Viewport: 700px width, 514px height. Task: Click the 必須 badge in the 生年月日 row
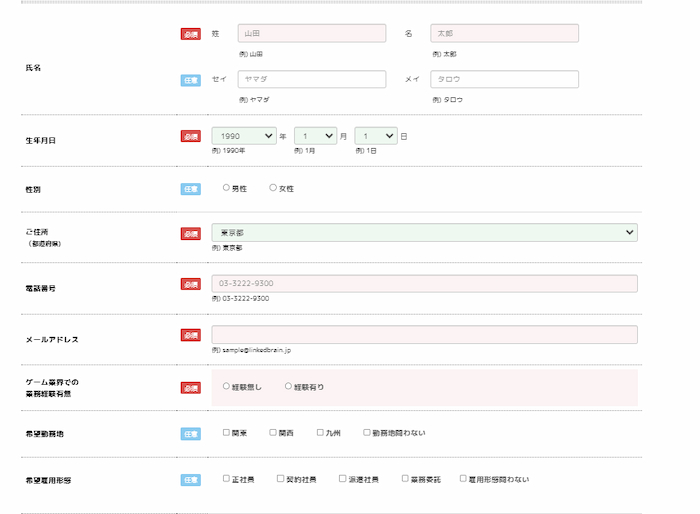(x=191, y=136)
